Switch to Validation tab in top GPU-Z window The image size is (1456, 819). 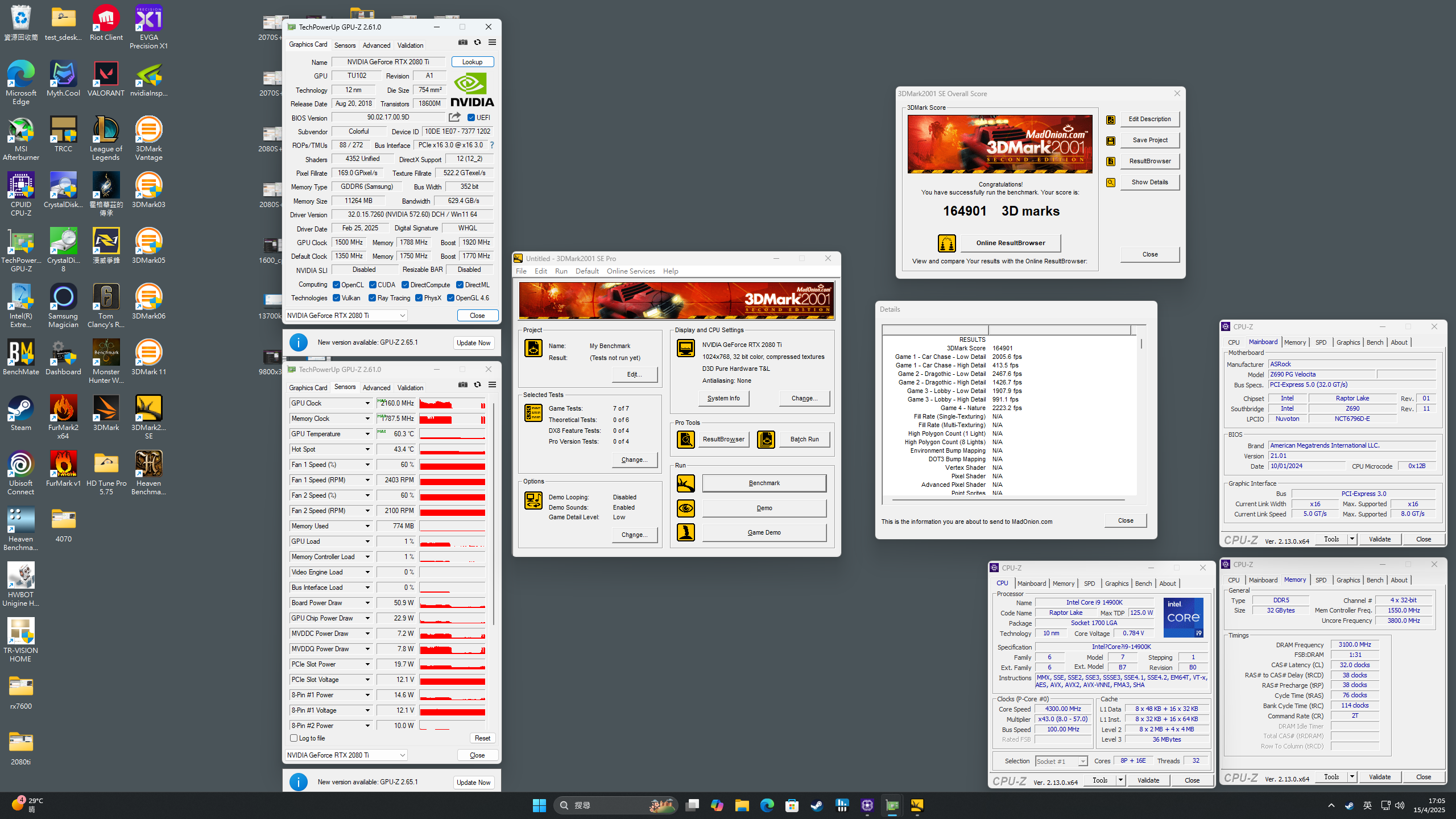[x=410, y=45]
